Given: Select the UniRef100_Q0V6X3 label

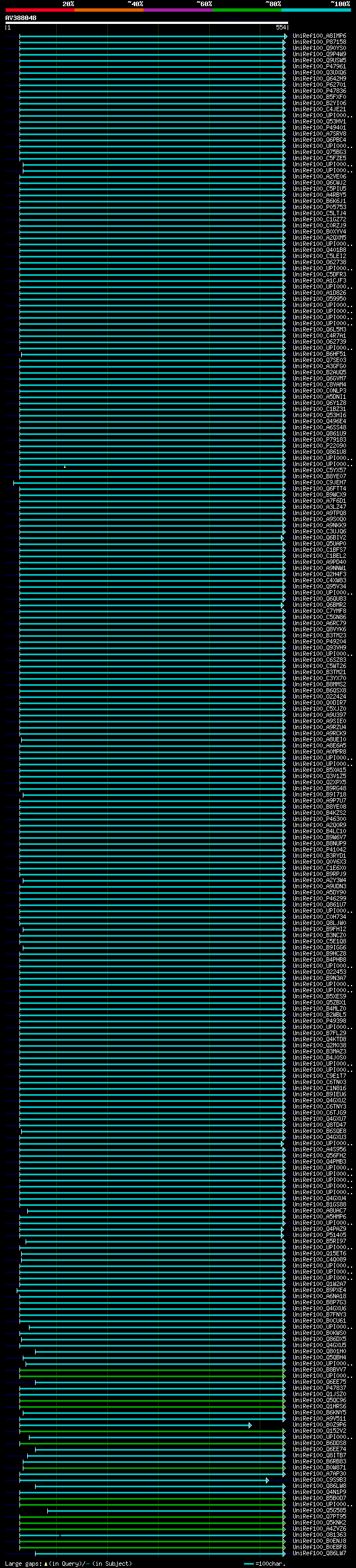Looking at the screenshot, I should pyautogui.click(x=319, y=862).
